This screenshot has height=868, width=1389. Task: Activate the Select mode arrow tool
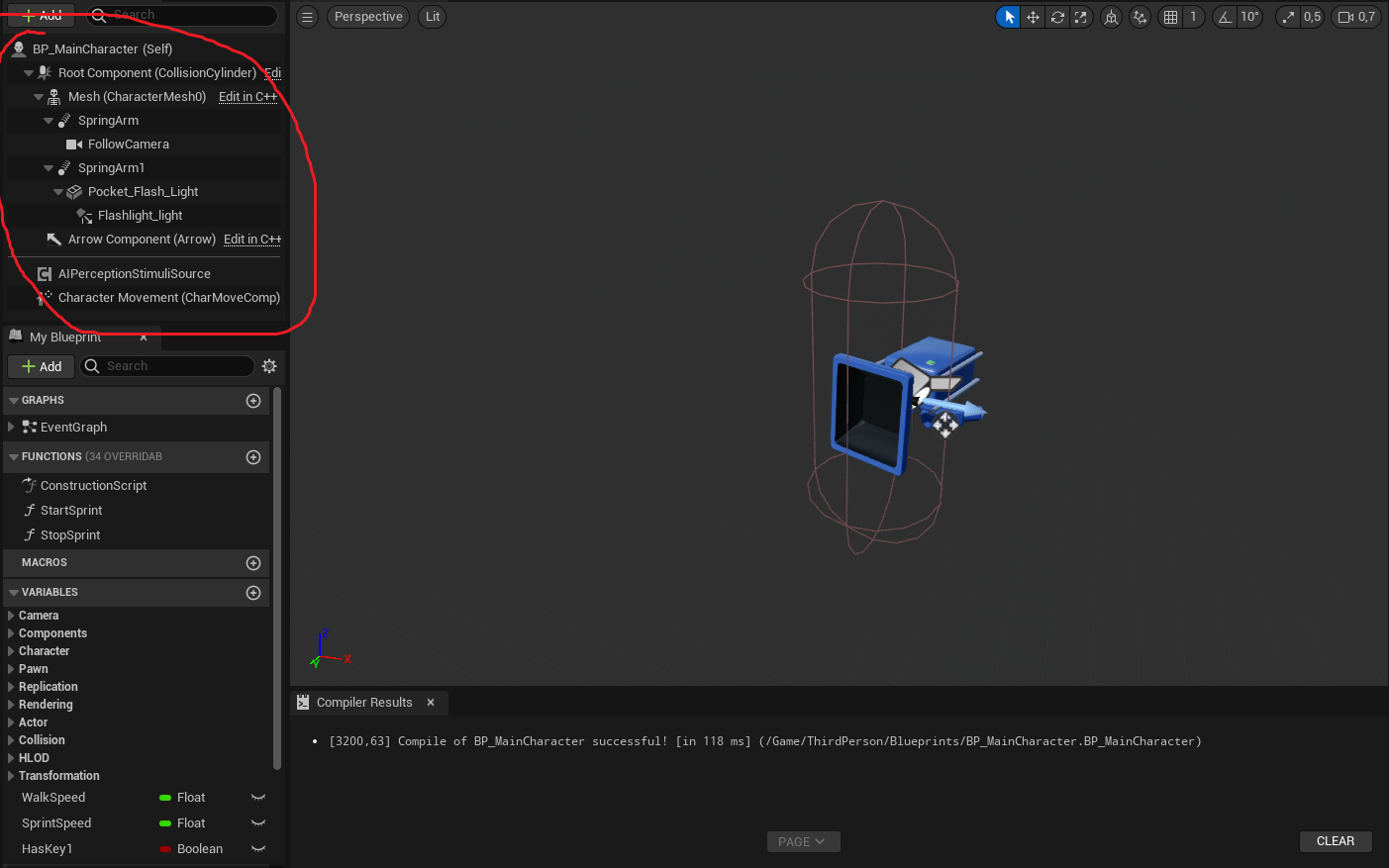click(1008, 17)
